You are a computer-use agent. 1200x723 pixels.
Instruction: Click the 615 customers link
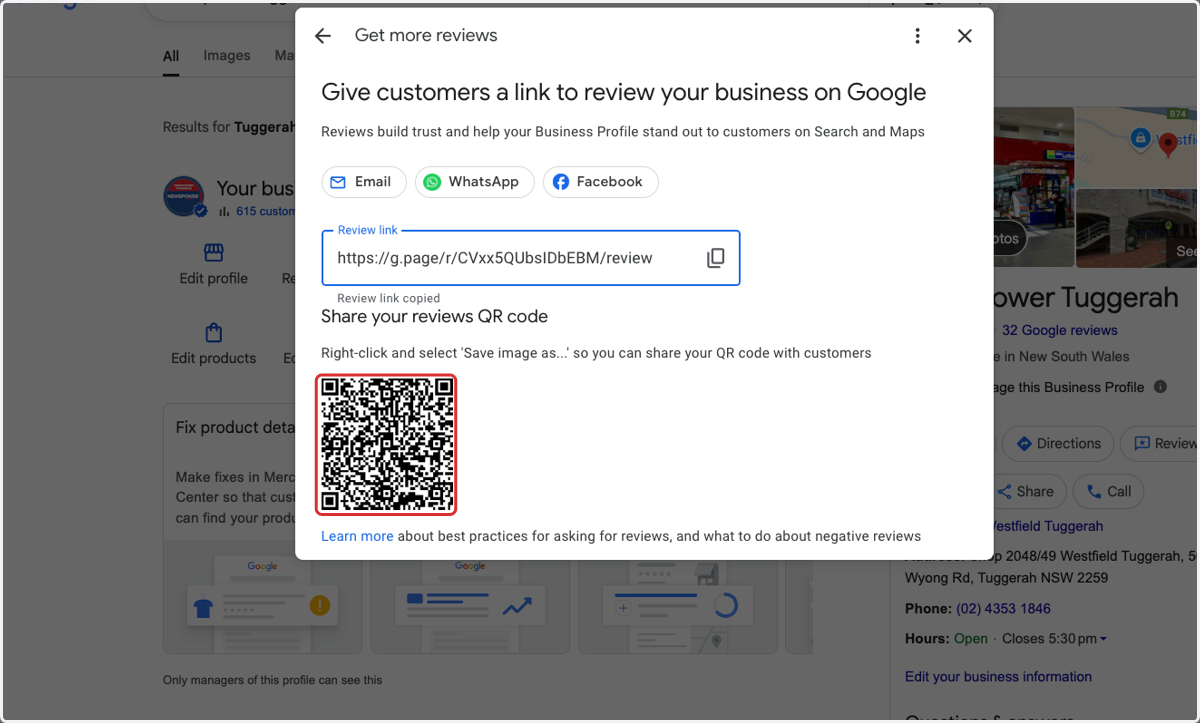click(x=266, y=211)
